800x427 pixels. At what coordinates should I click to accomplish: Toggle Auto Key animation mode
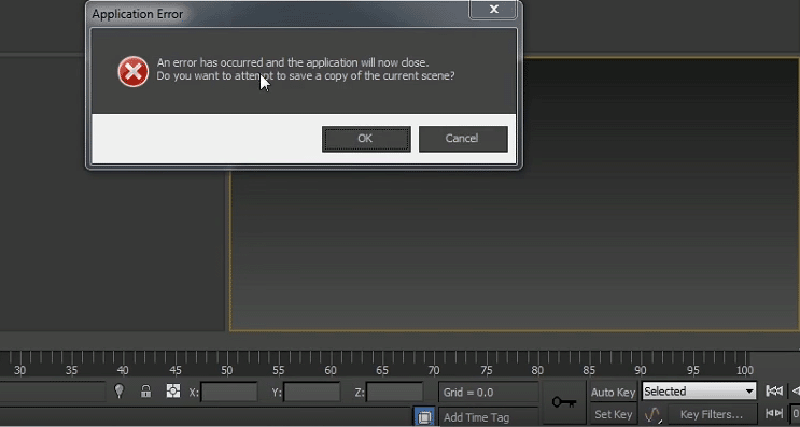click(612, 392)
